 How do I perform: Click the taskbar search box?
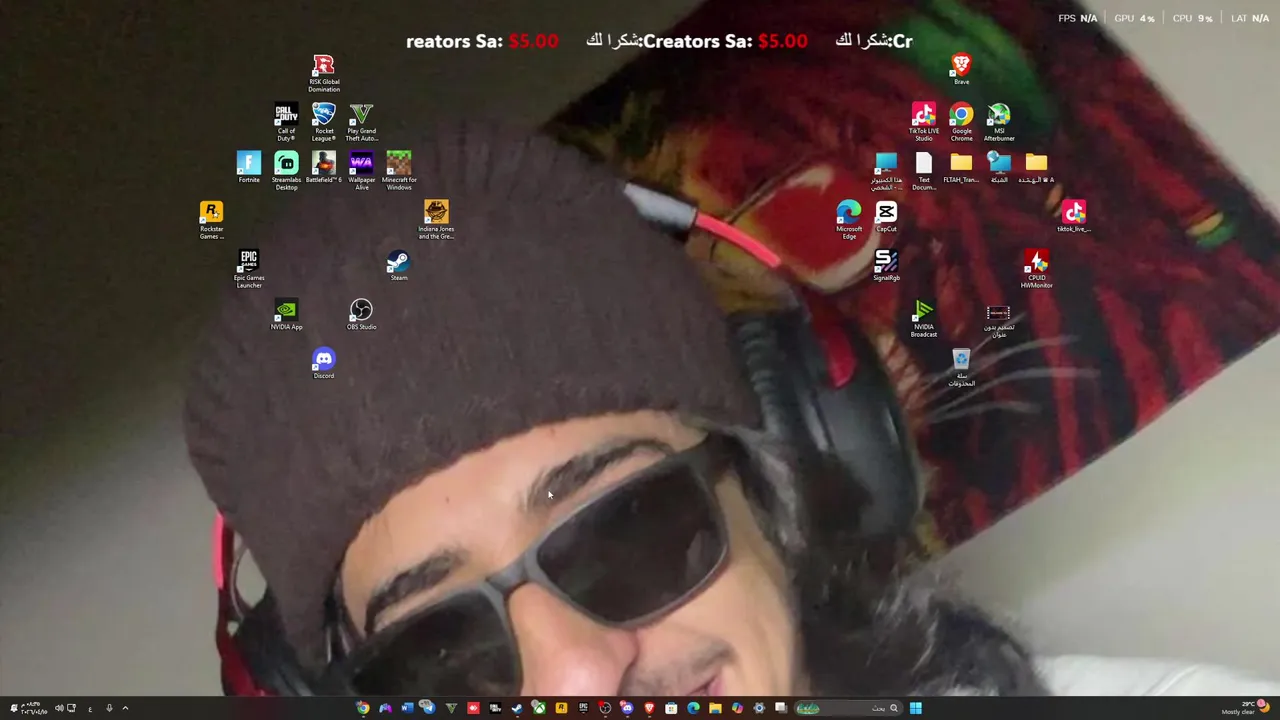(x=848, y=708)
